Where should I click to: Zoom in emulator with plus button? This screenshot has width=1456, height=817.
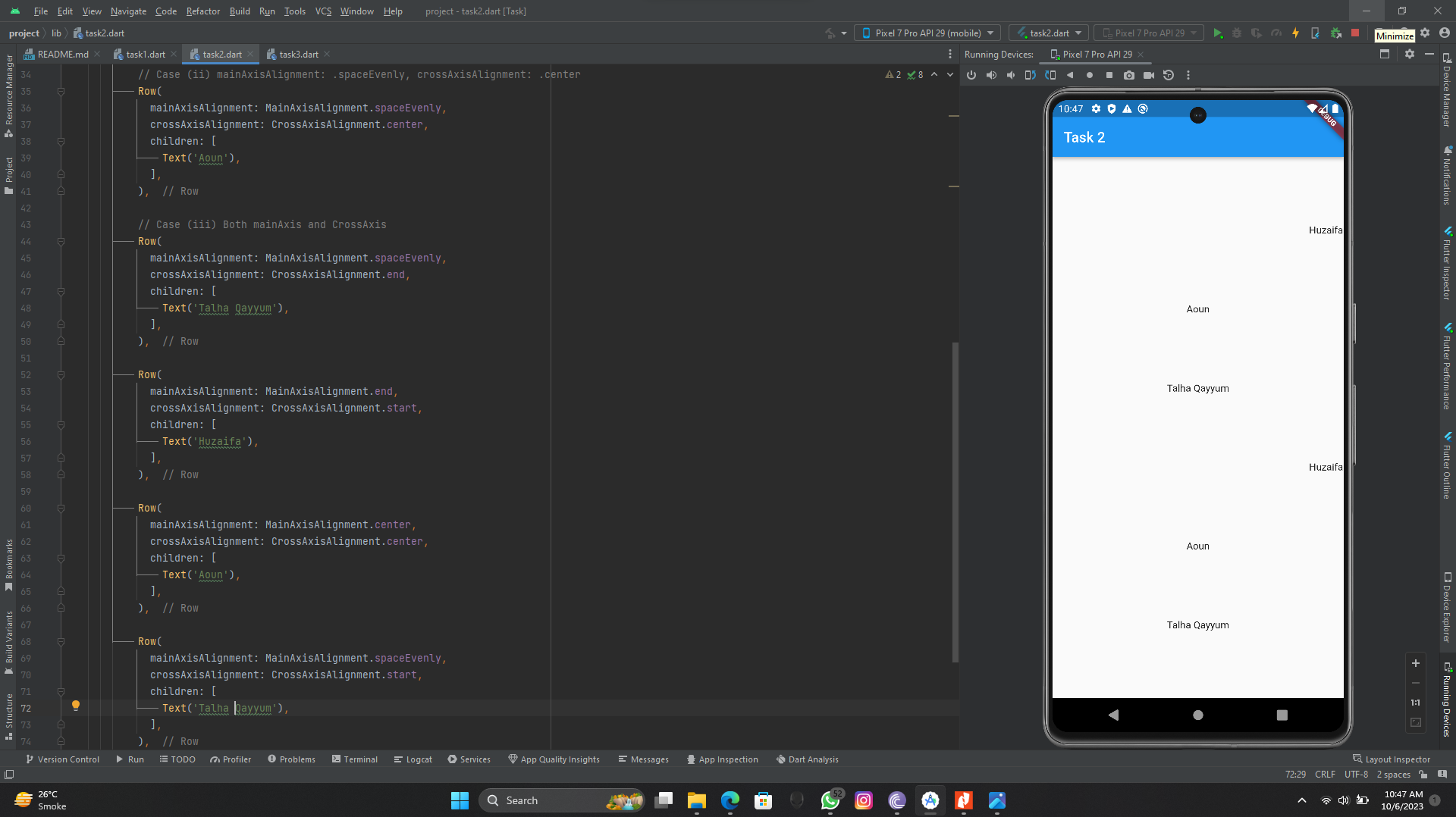click(1415, 663)
